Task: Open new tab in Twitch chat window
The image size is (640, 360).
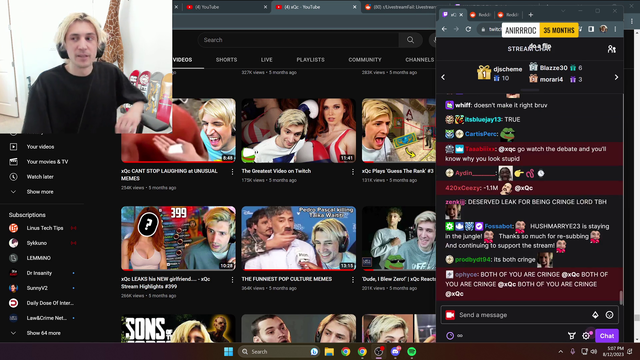Action: pyautogui.click(x=531, y=15)
